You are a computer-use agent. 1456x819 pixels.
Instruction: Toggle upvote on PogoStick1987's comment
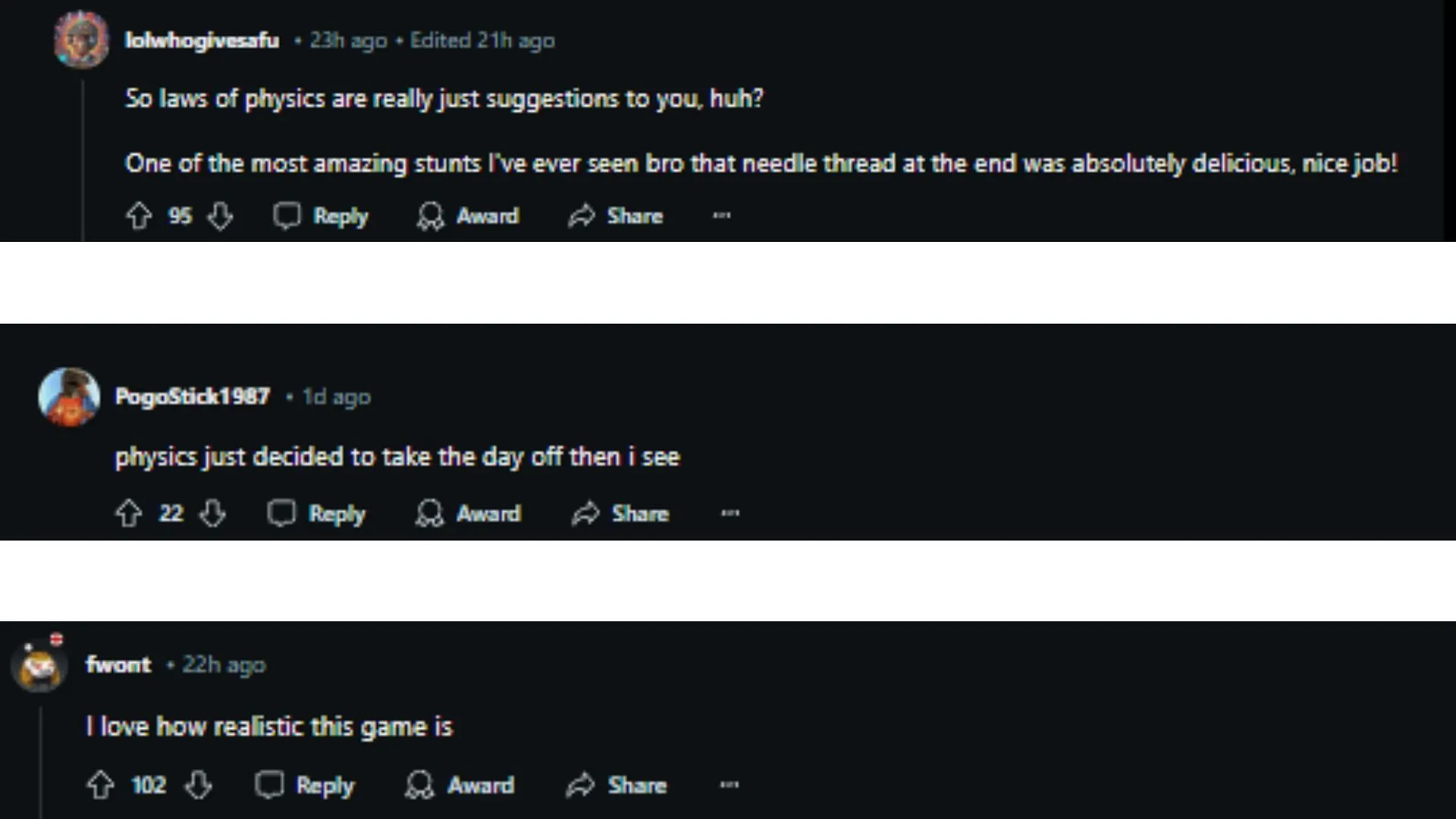128,513
